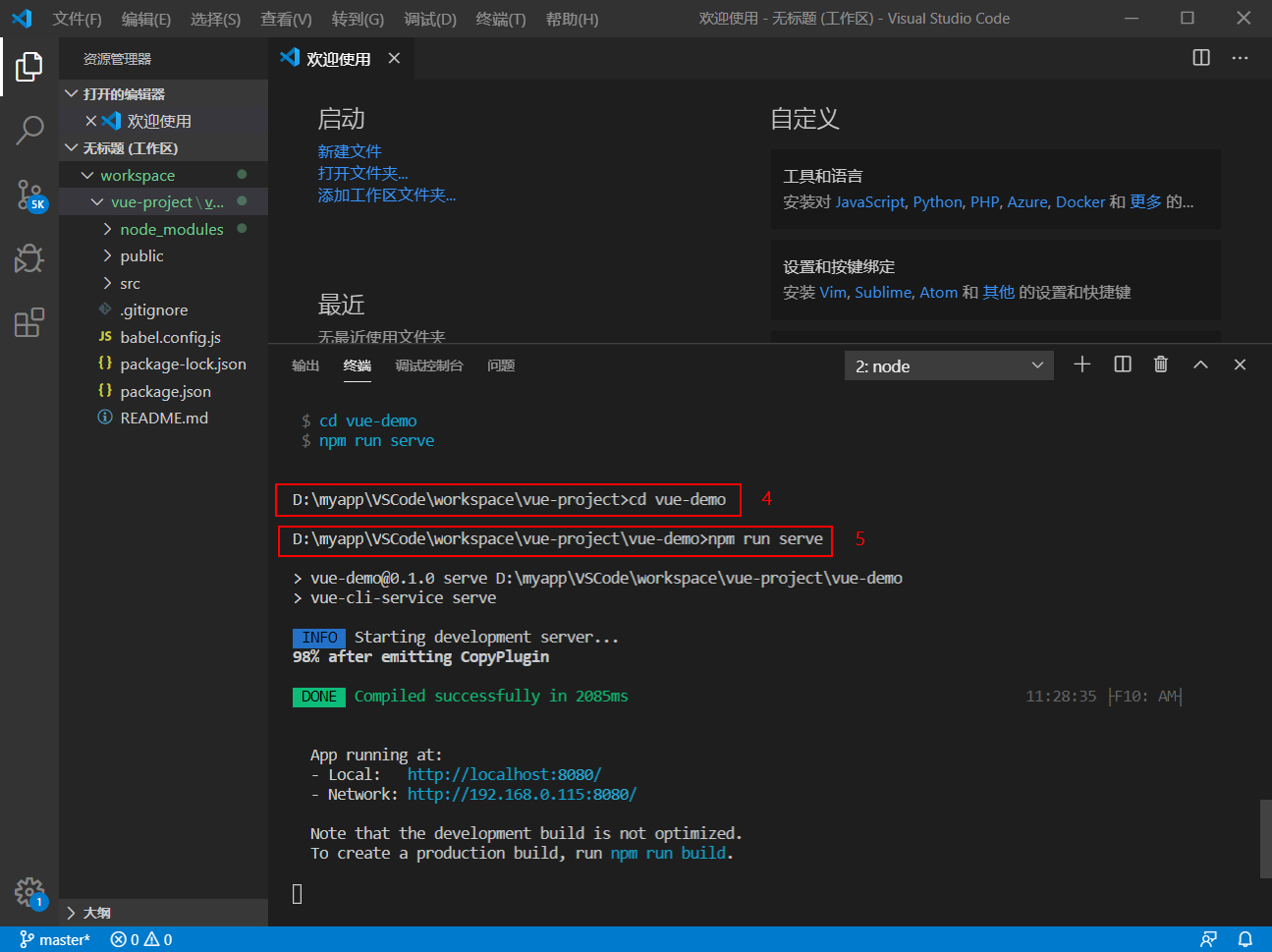Open the Run and Debug view
The image size is (1272, 952).
coord(29,258)
